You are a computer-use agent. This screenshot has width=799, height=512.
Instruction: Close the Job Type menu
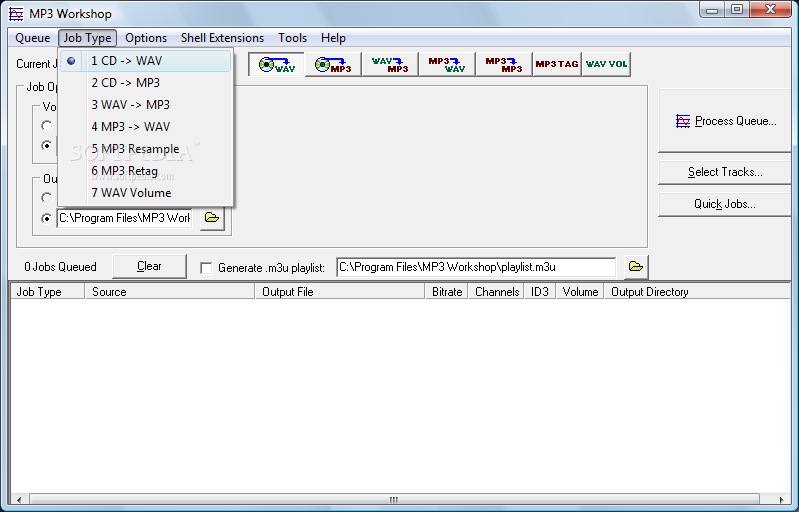pyautogui.click(x=88, y=38)
